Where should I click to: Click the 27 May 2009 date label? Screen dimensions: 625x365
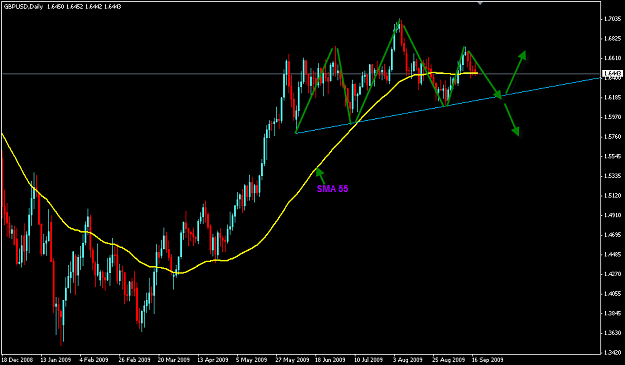coord(292,360)
